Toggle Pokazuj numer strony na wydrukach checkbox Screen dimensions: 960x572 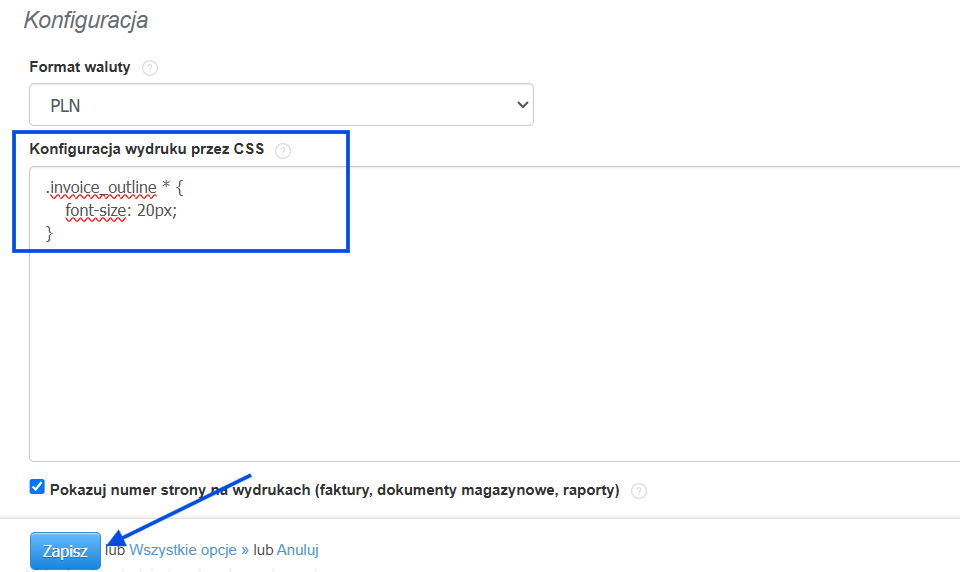click(37, 487)
